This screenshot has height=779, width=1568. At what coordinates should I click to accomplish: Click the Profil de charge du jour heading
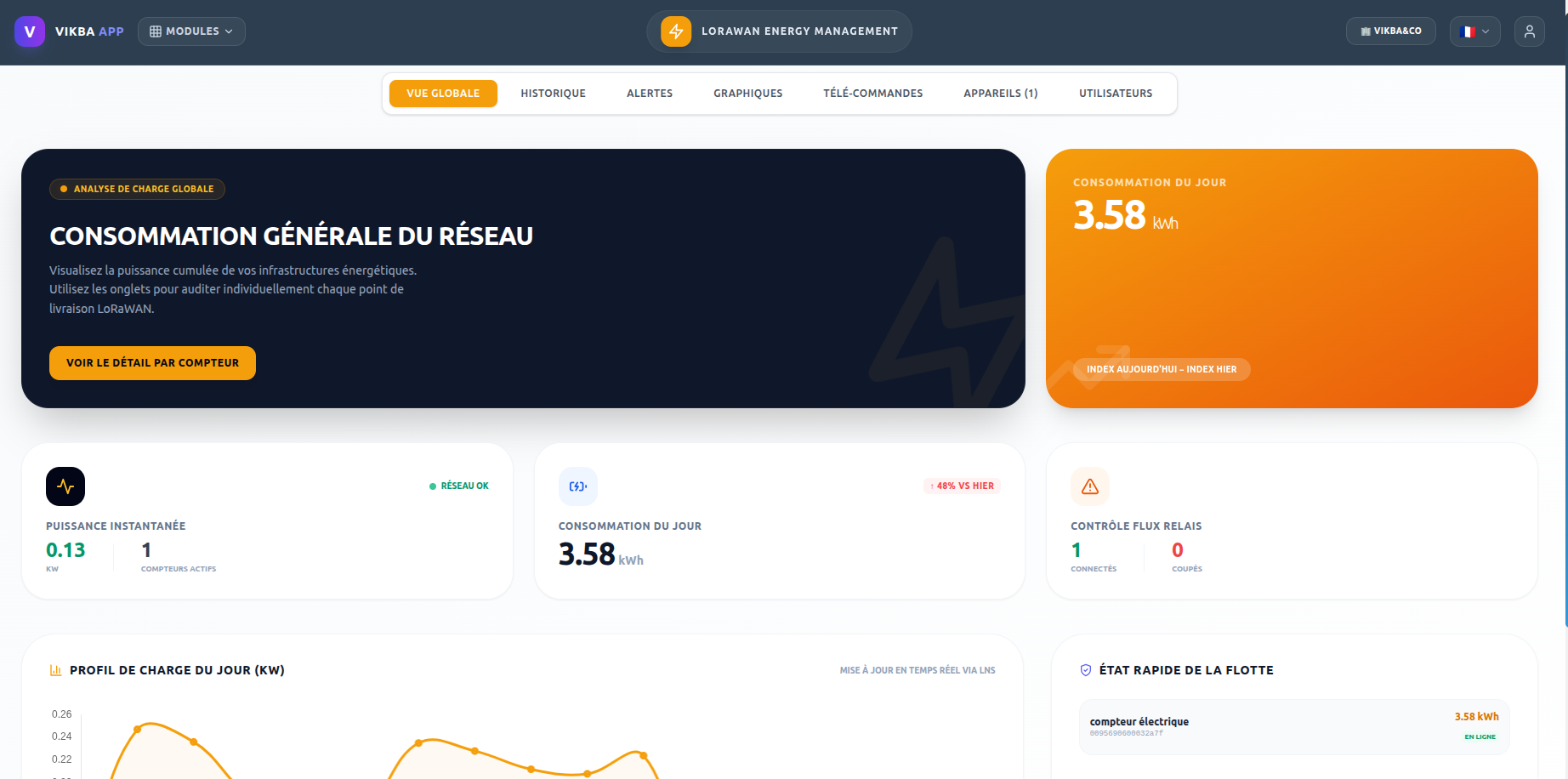point(177,670)
